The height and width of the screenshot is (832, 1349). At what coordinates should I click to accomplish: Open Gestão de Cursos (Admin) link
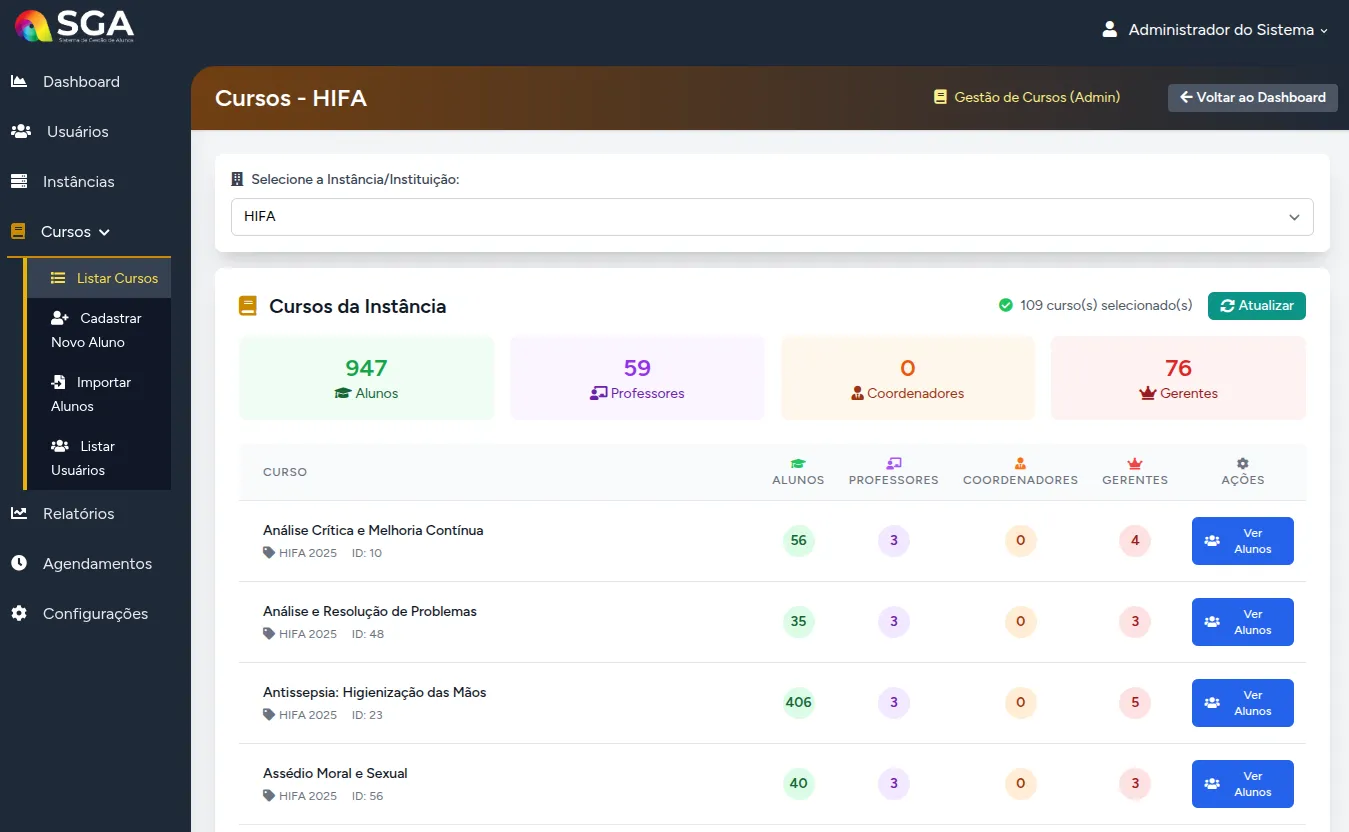coord(1027,97)
